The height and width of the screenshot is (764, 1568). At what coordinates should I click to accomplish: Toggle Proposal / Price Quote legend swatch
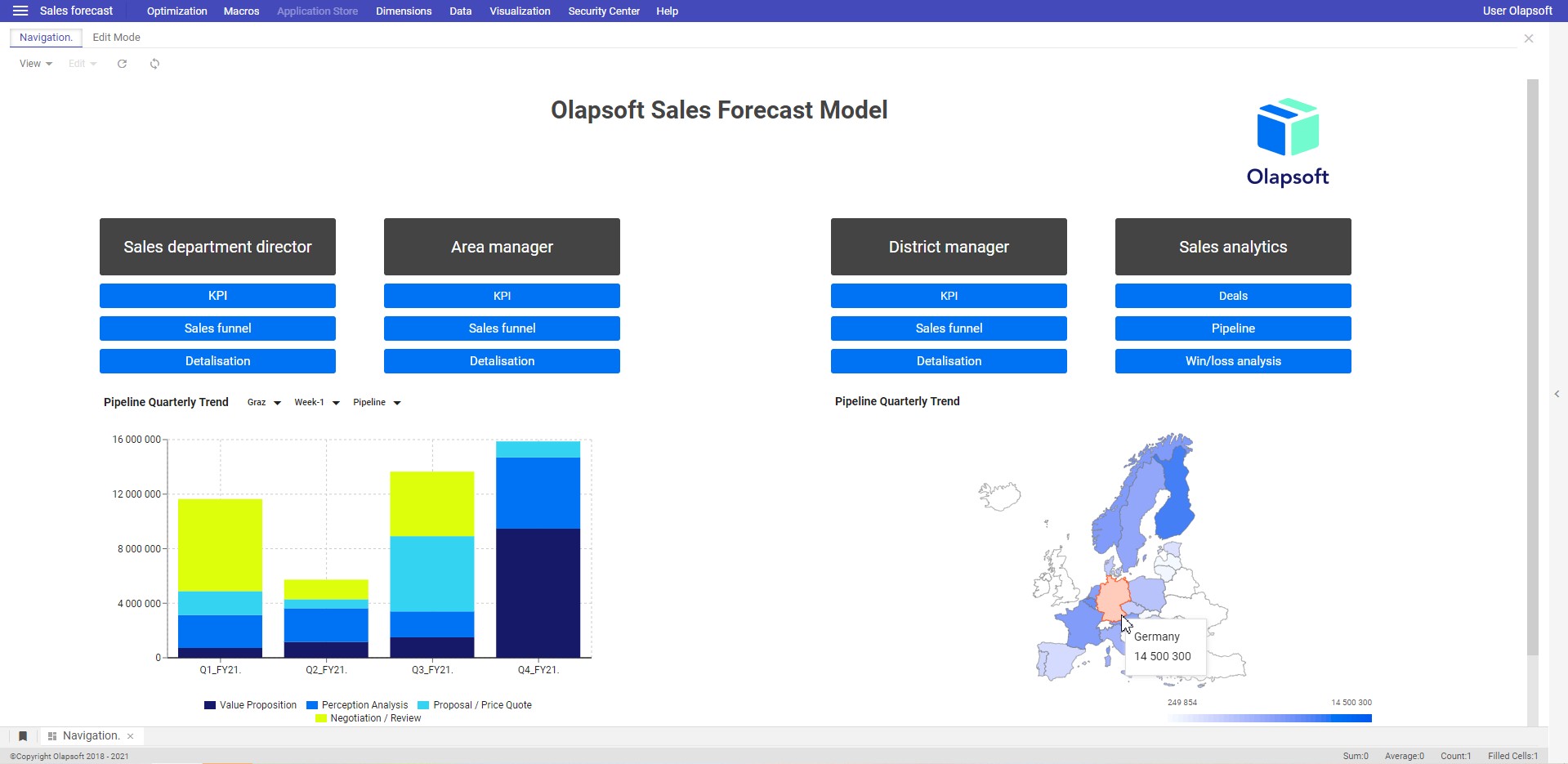click(x=423, y=705)
